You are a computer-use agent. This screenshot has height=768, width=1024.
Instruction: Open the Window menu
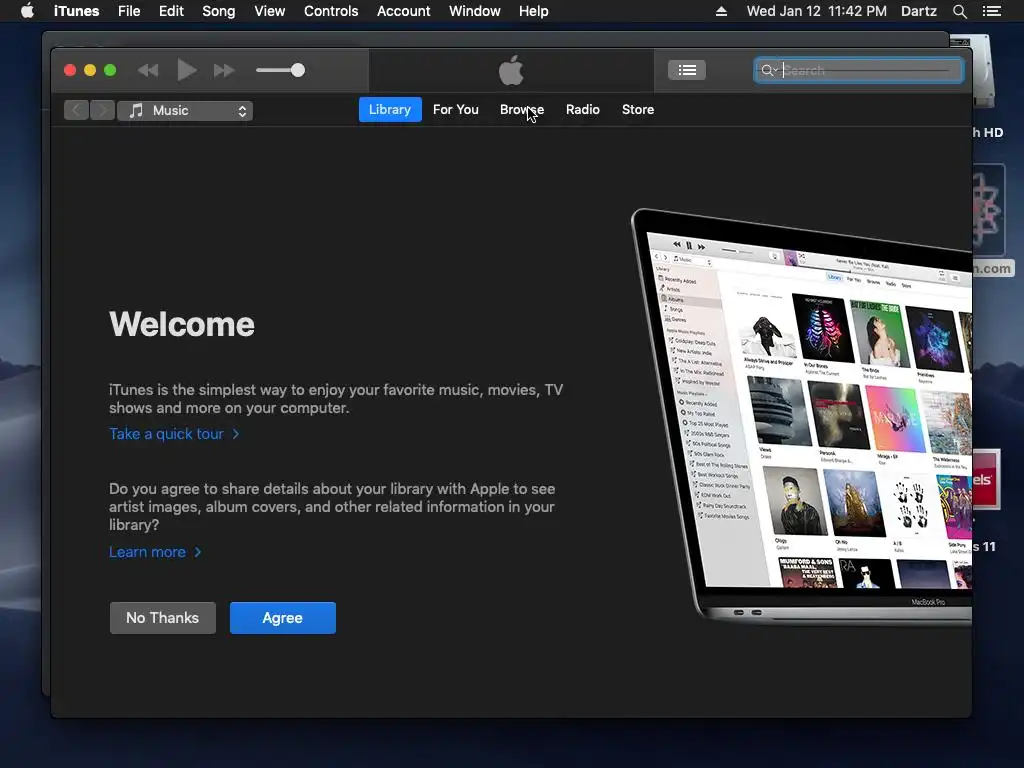point(475,11)
